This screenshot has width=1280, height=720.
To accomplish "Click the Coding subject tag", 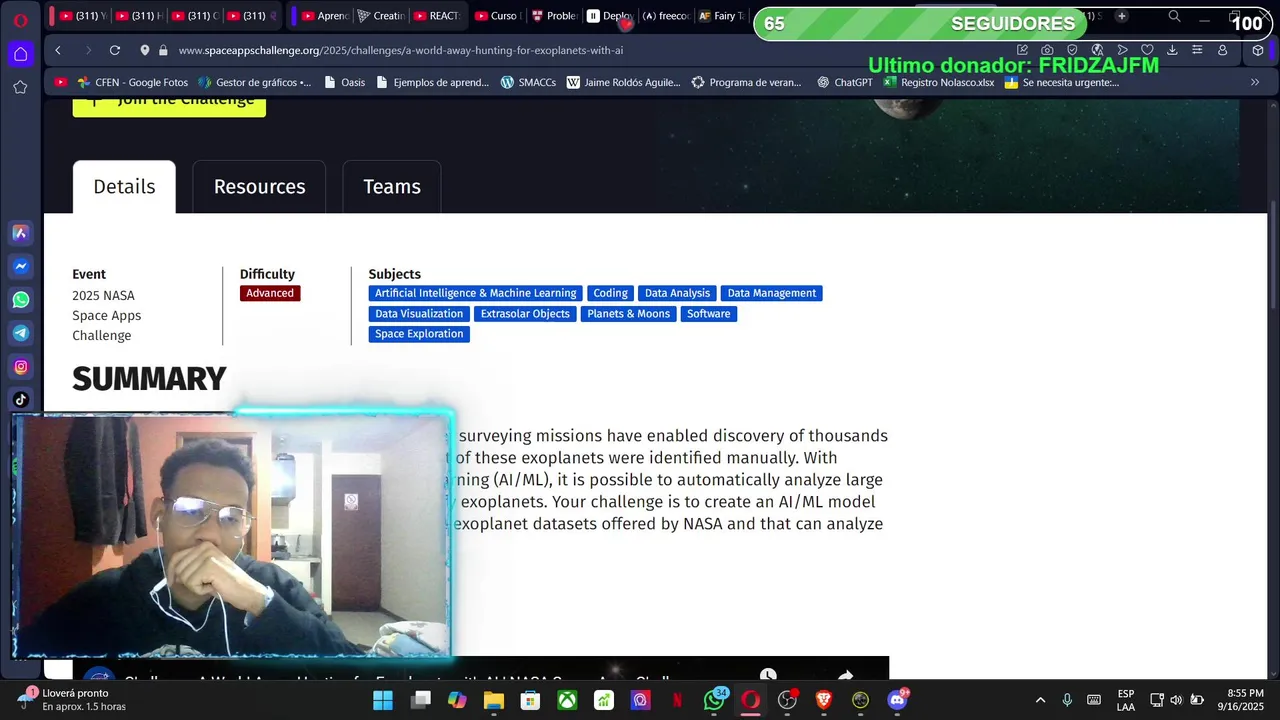I will [610, 293].
